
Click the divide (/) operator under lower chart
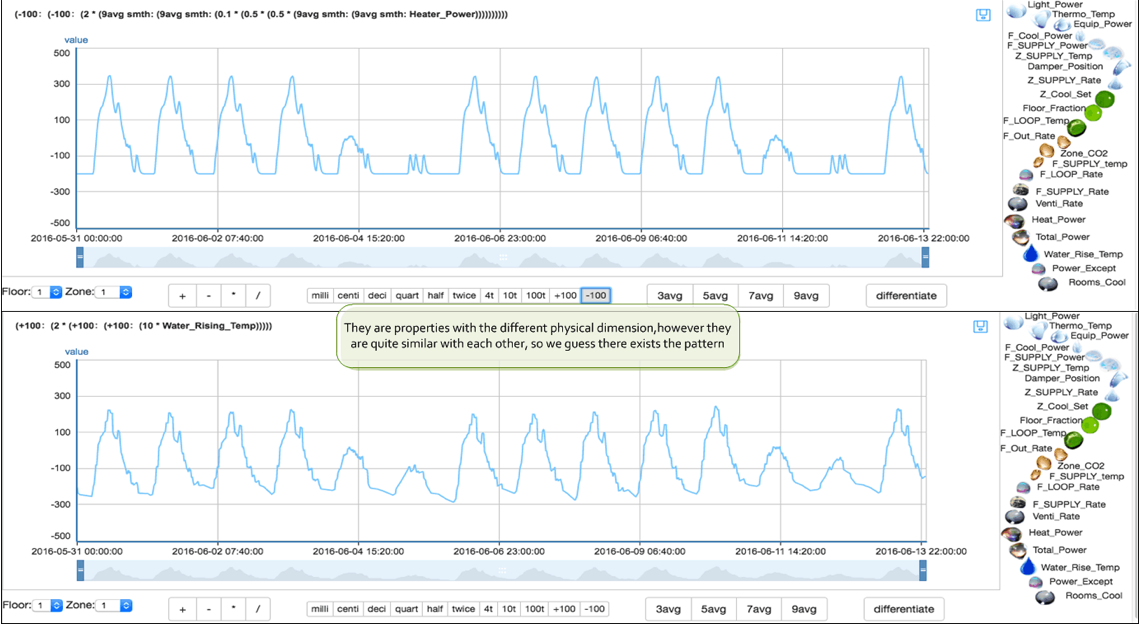coord(257,609)
